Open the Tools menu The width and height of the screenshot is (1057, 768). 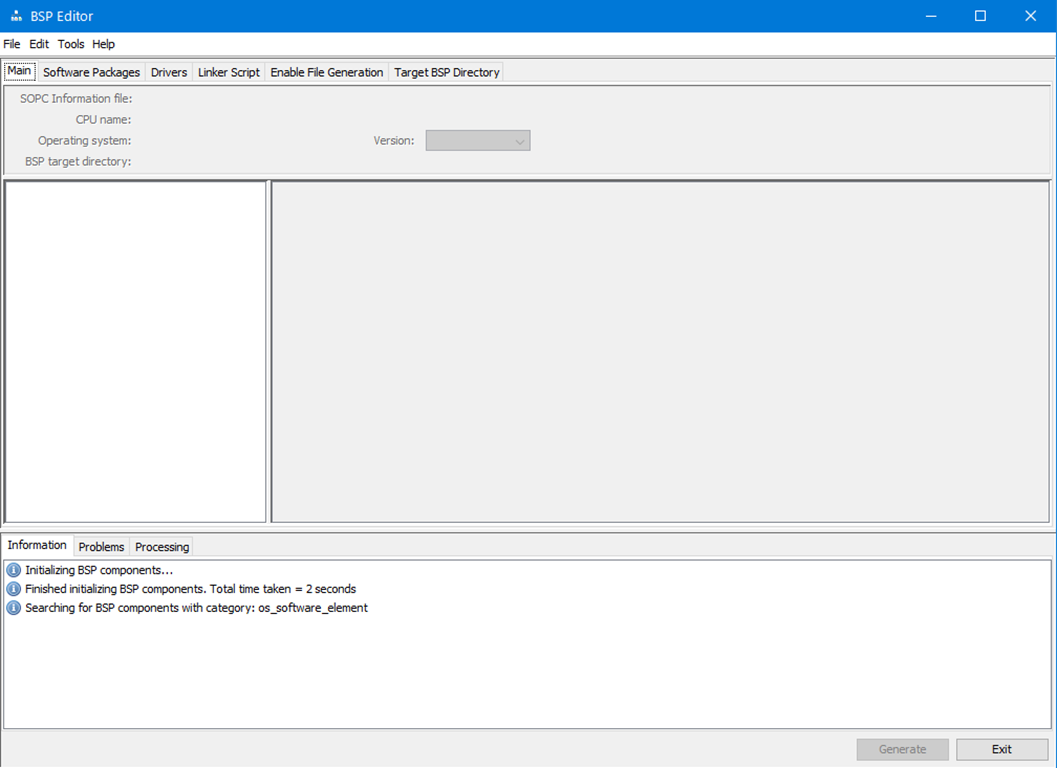tap(71, 44)
